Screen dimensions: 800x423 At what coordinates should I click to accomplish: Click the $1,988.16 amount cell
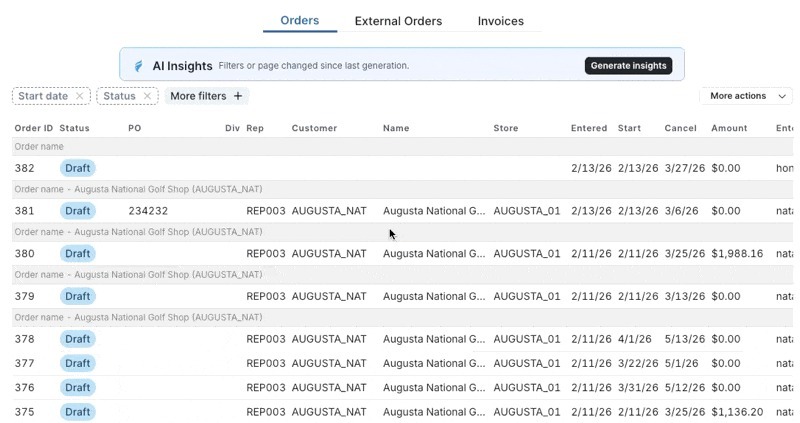point(737,254)
